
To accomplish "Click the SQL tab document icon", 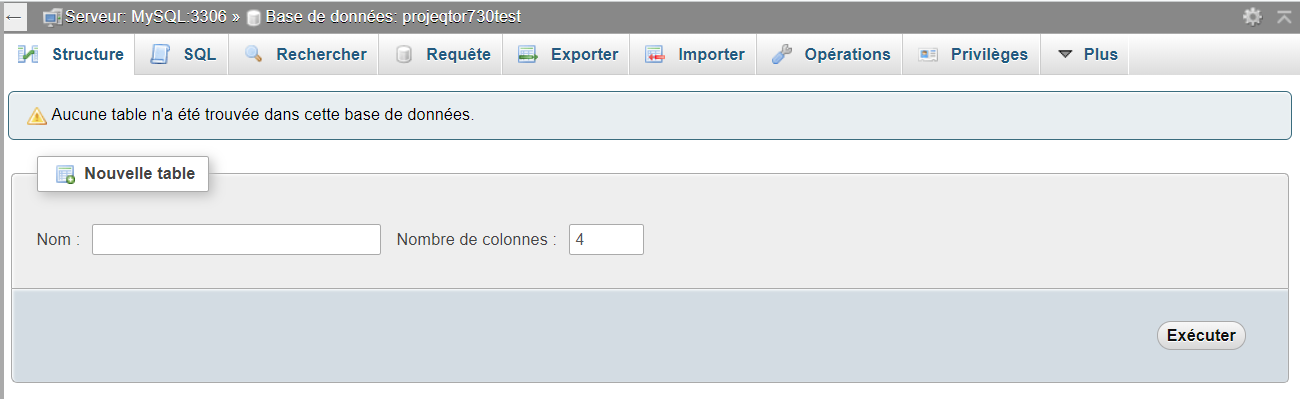I will tap(160, 55).
